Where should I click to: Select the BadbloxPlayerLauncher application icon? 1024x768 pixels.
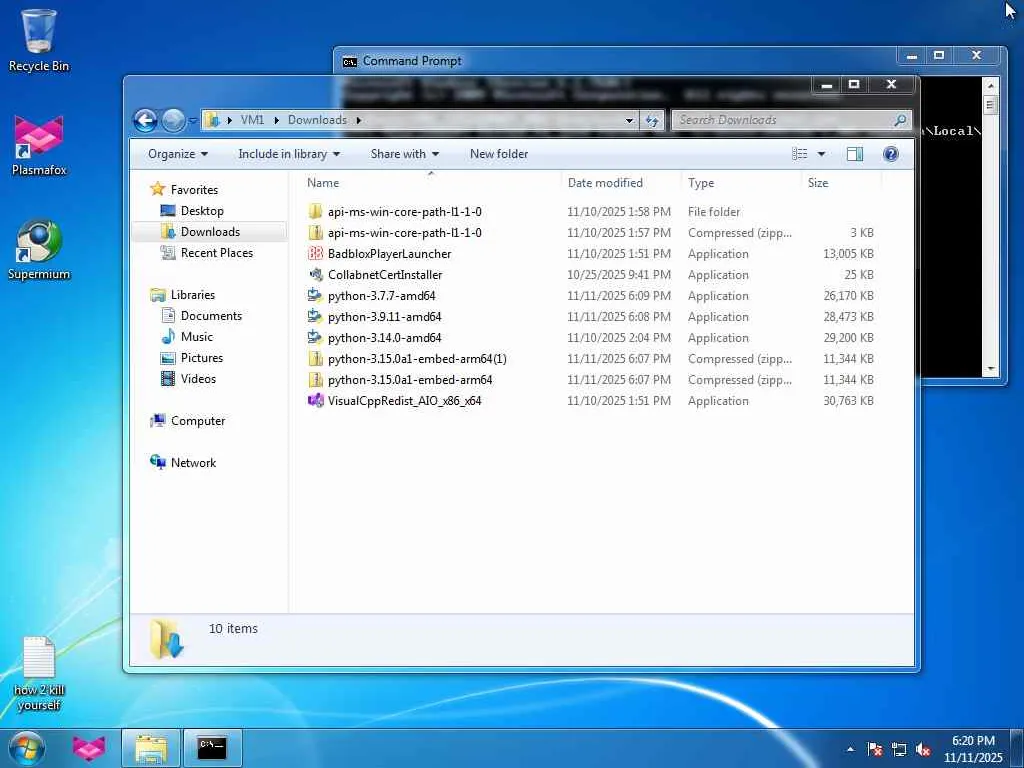(315, 253)
